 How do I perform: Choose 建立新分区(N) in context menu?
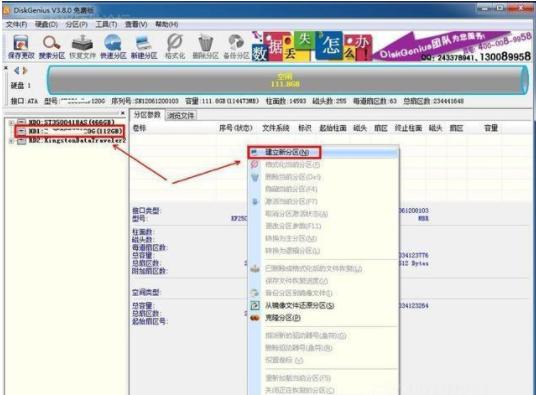pos(323,152)
